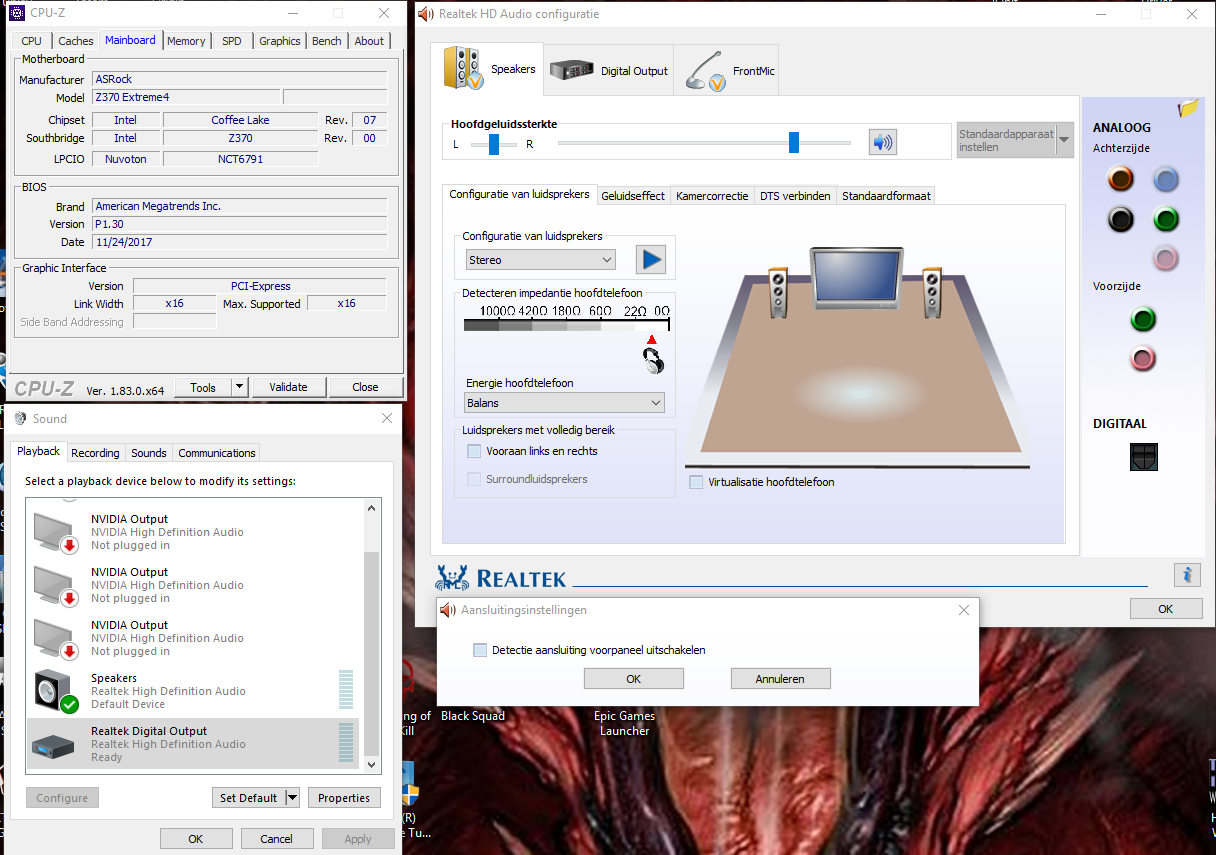1216x855 pixels.
Task: Click the playback device list scrollbar
Action: (373, 652)
